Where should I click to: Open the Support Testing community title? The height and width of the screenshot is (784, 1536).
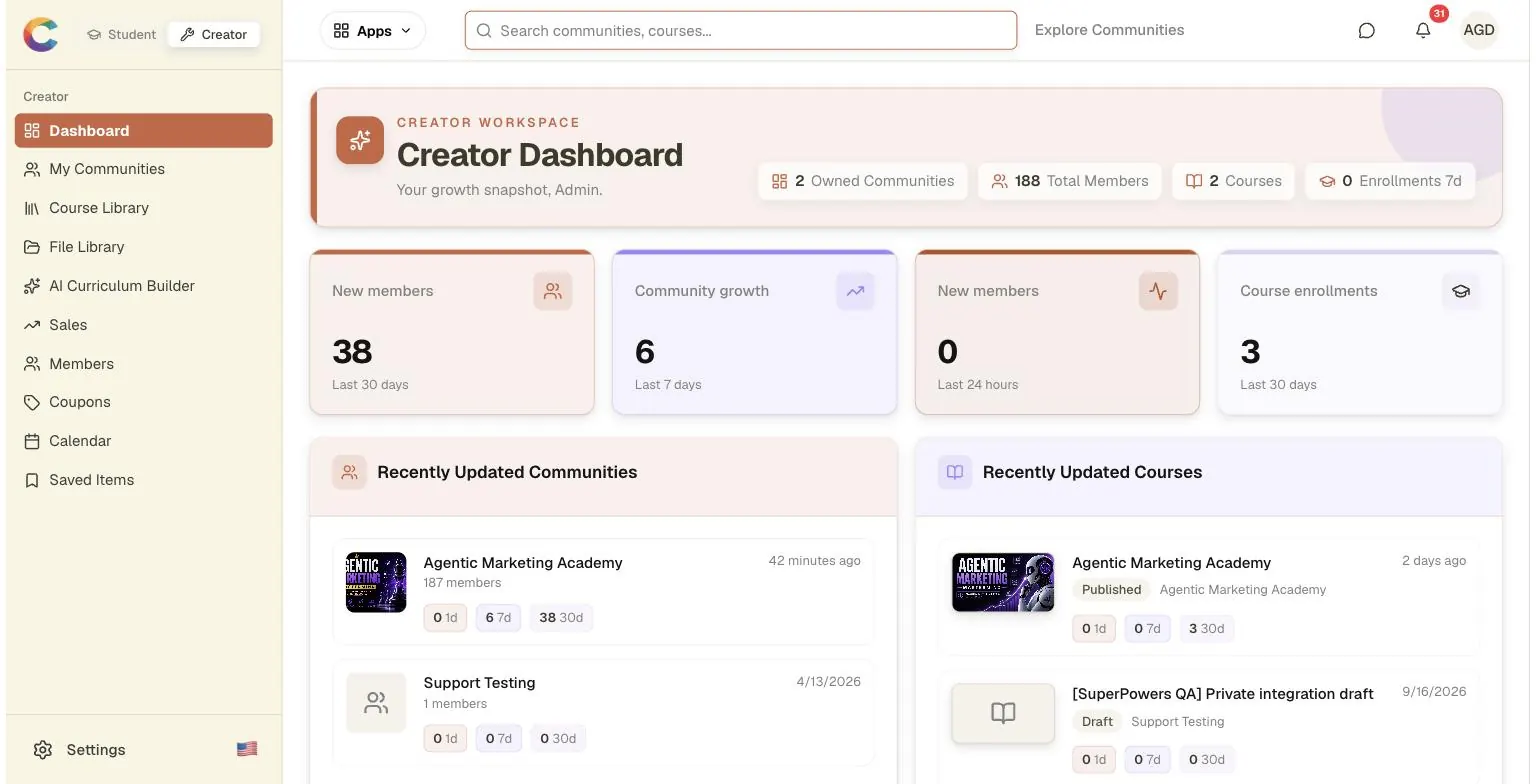coord(479,683)
